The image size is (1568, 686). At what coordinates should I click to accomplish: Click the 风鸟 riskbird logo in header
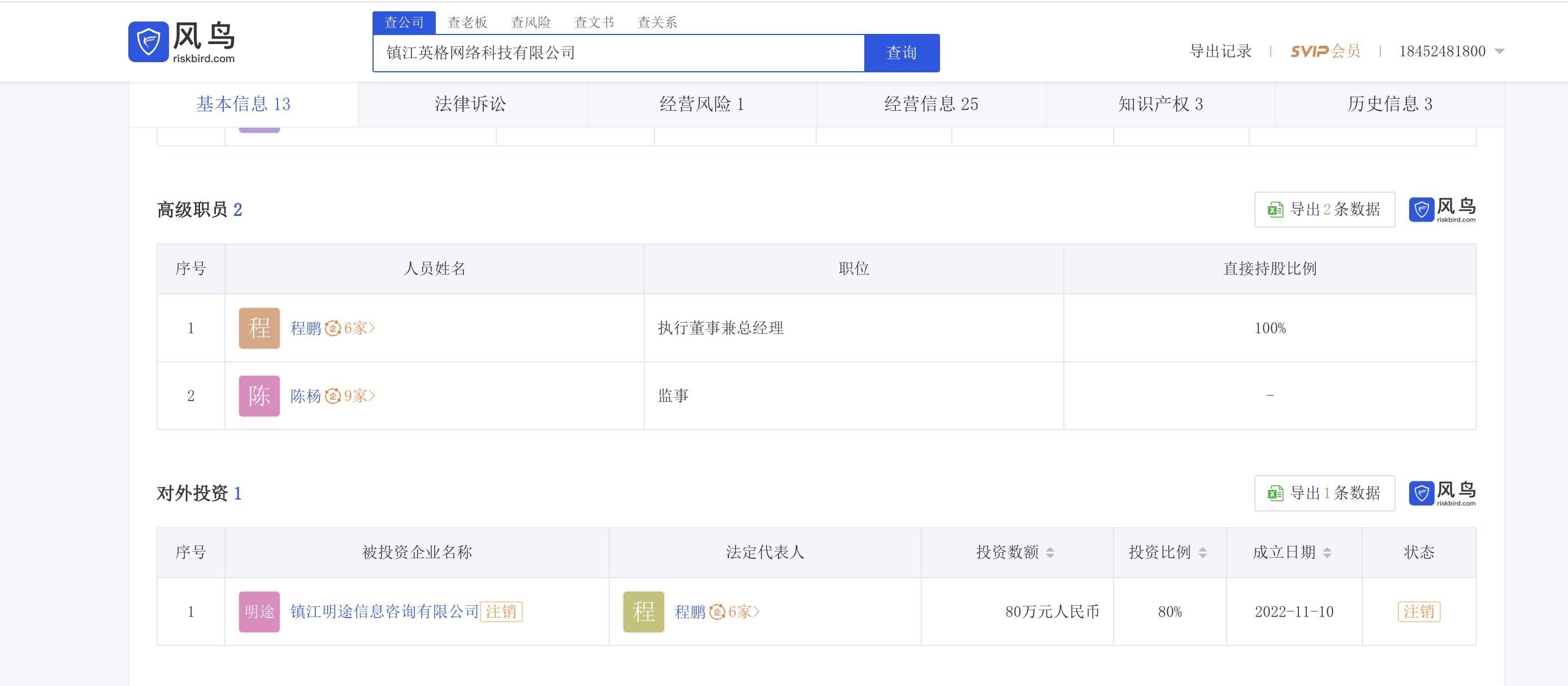pyautogui.click(x=181, y=41)
